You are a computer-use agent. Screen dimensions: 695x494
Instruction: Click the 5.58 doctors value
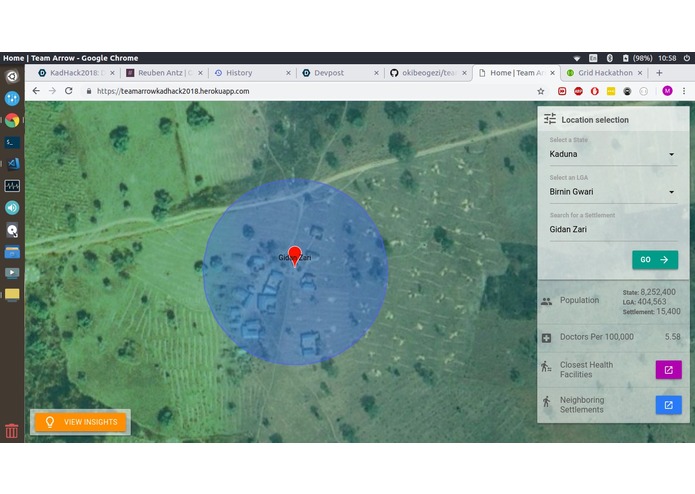672,337
